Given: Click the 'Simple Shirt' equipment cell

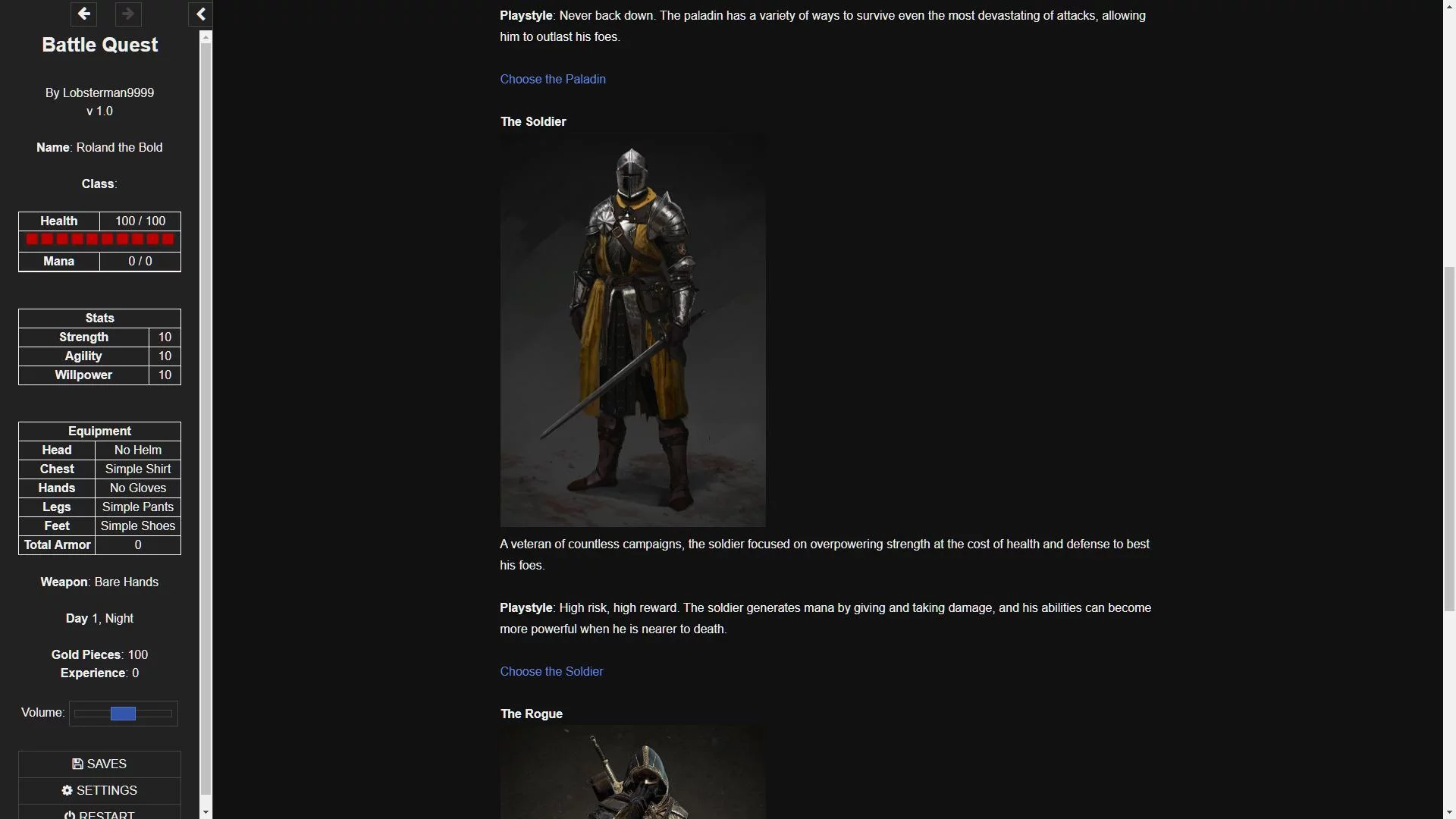Looking at the screenshot, I should pyautogui.click(x=138, y=469).
